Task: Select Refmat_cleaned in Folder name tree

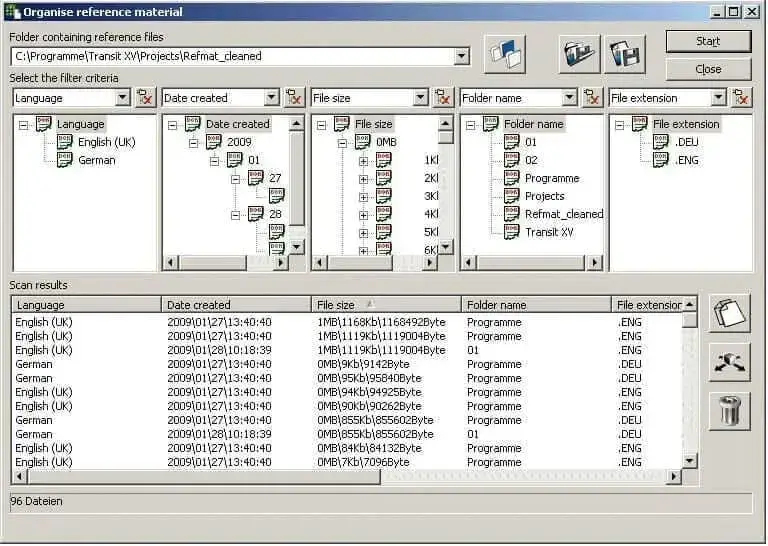Action: 564,214
